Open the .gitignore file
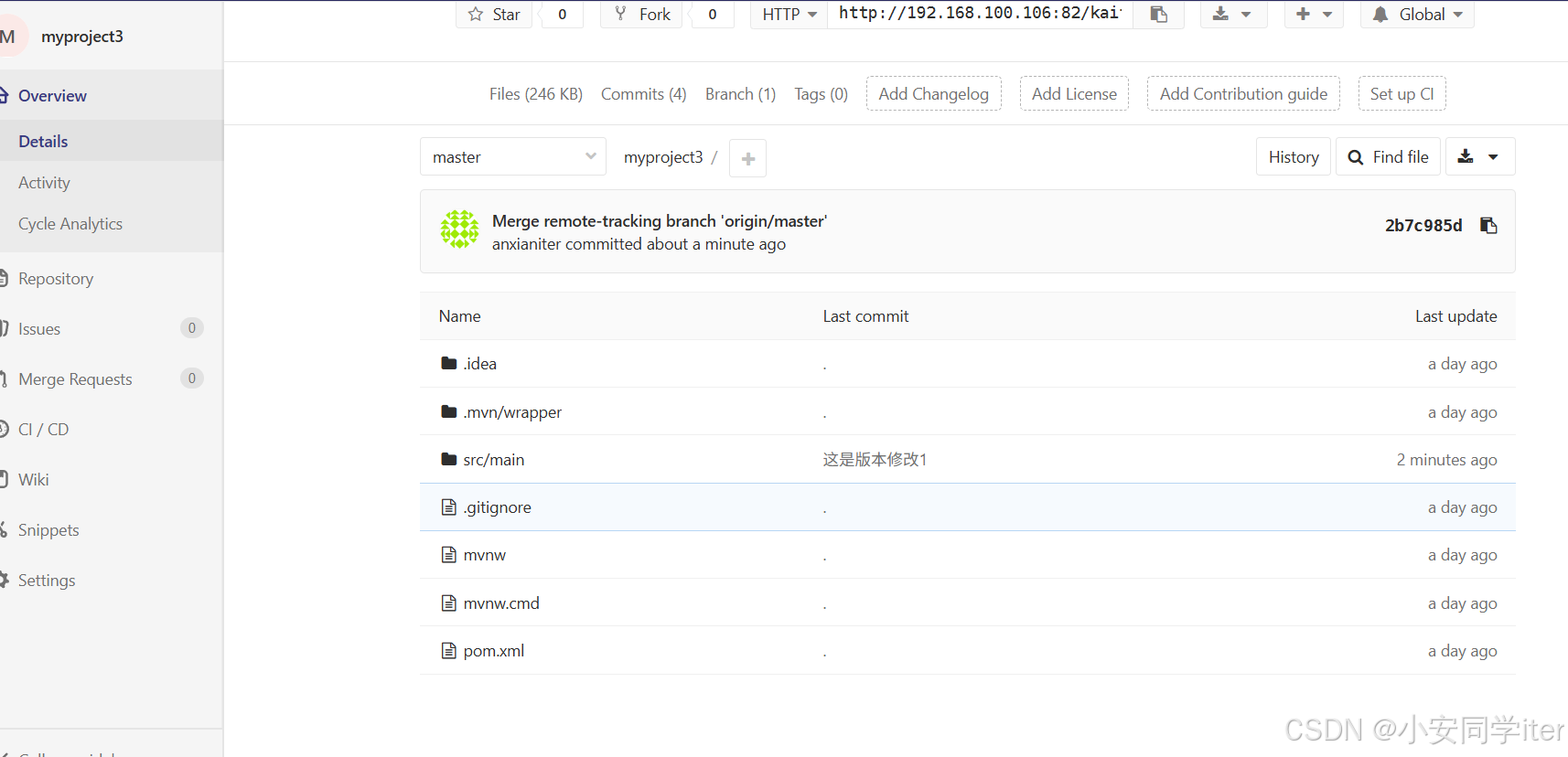This screenshot has width=1568, height=757. 497,507
